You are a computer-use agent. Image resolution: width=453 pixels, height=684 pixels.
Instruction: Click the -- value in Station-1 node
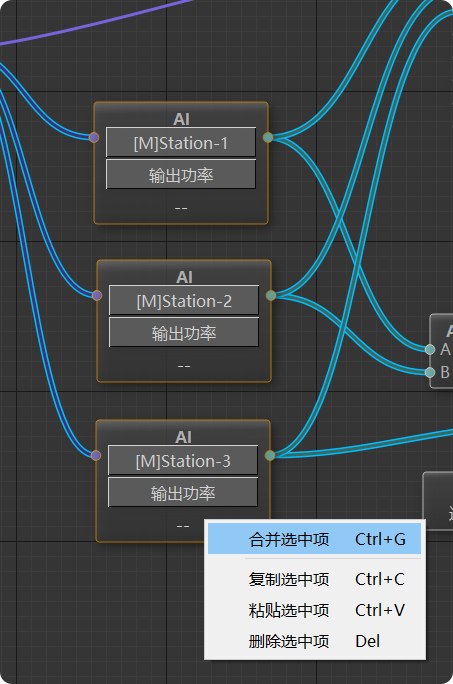pyautogui.click(x=181, y=208)
